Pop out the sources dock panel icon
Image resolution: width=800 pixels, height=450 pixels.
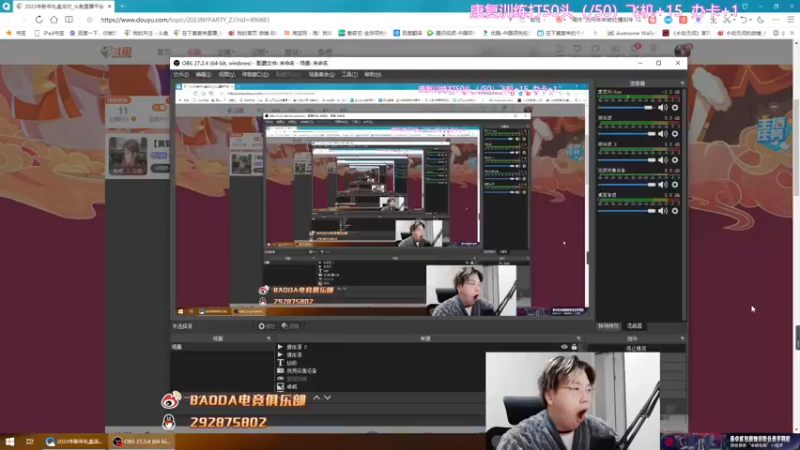pos(578,338)
